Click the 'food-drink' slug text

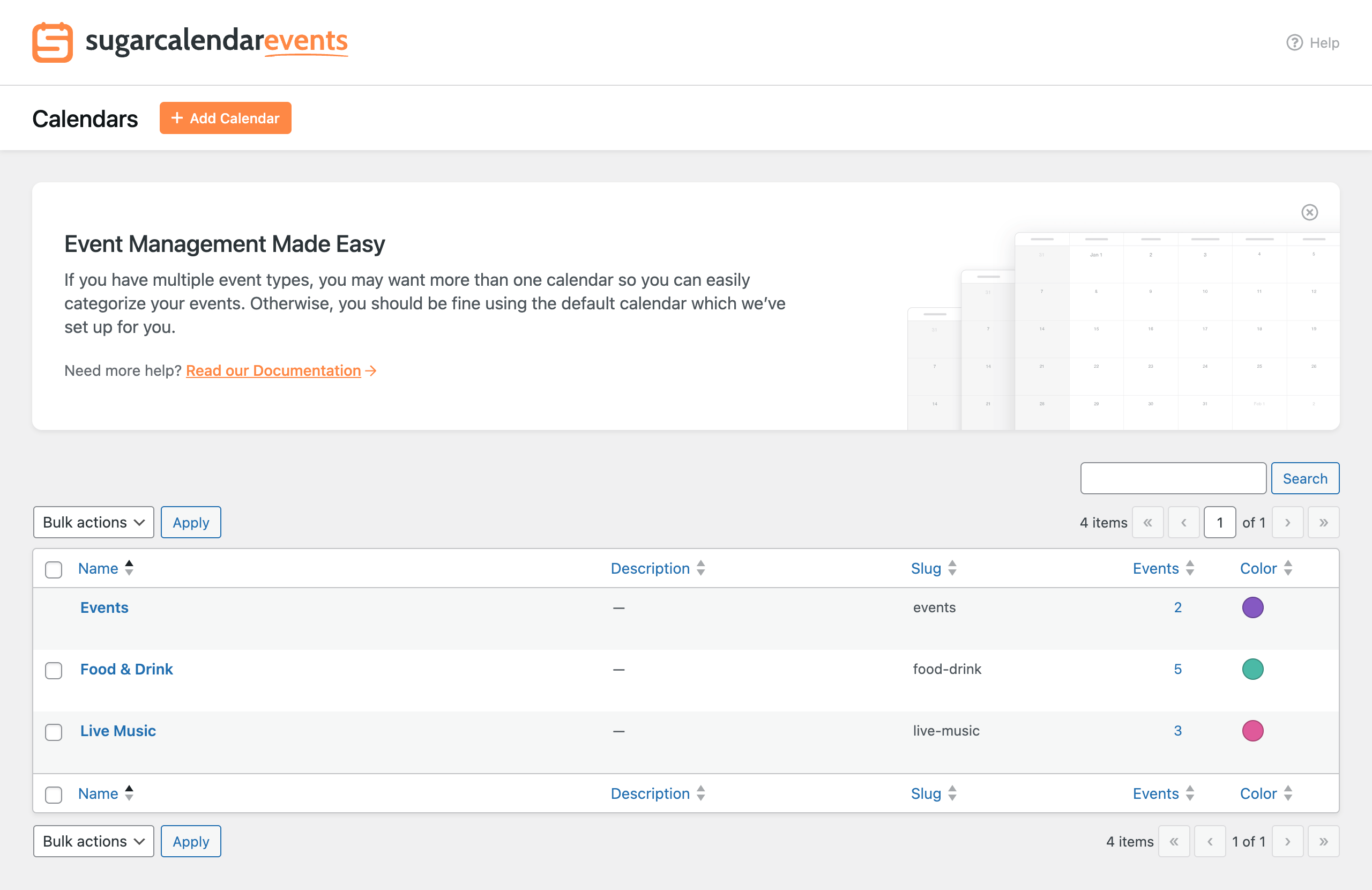(946, 669)
